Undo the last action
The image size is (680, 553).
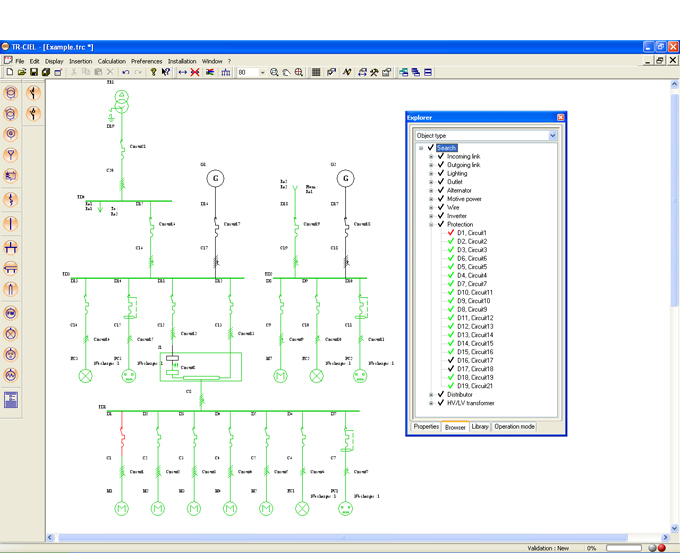(x=126, y=72)
